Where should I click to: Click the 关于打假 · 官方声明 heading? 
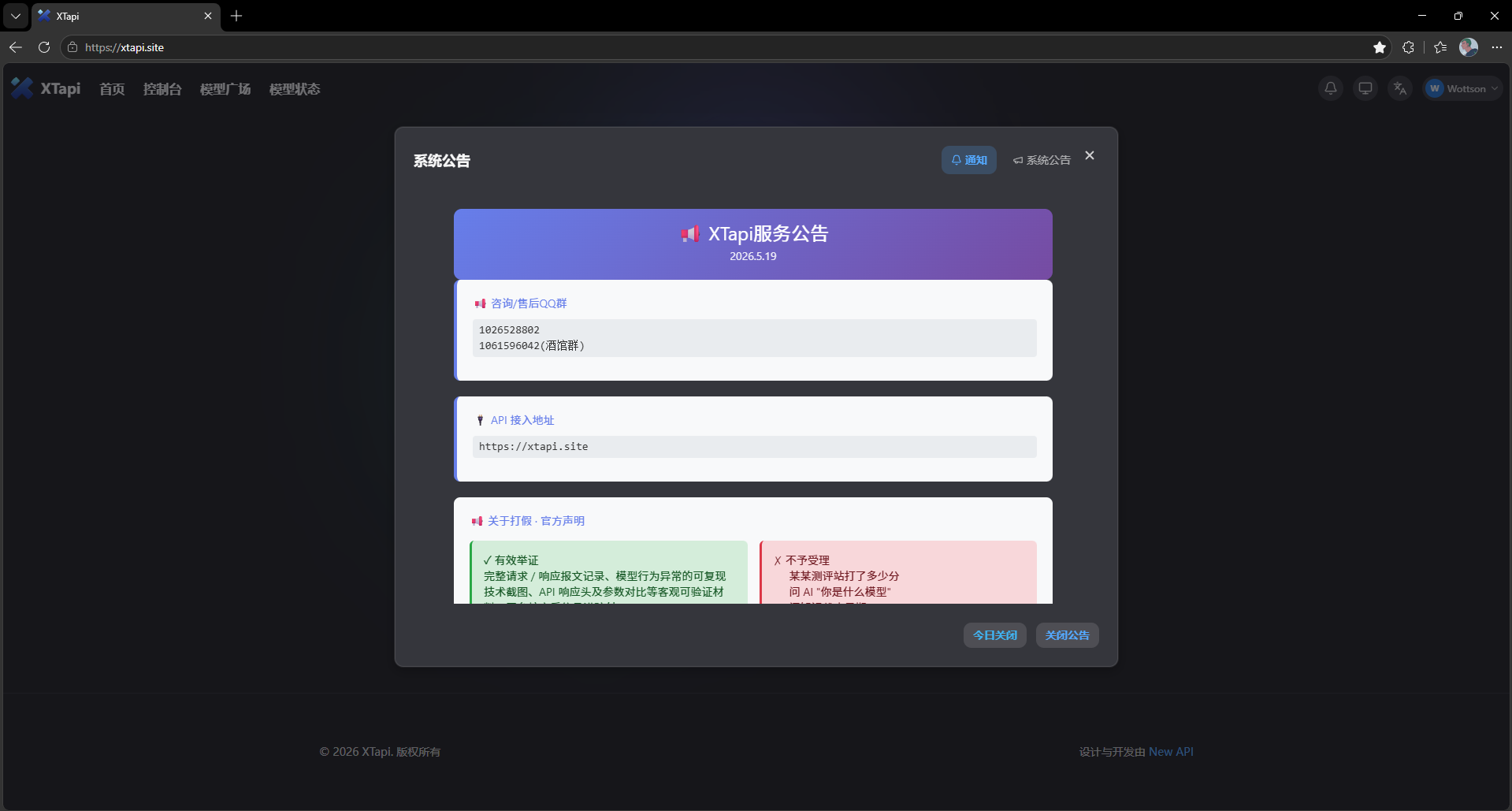click(536, 521)
